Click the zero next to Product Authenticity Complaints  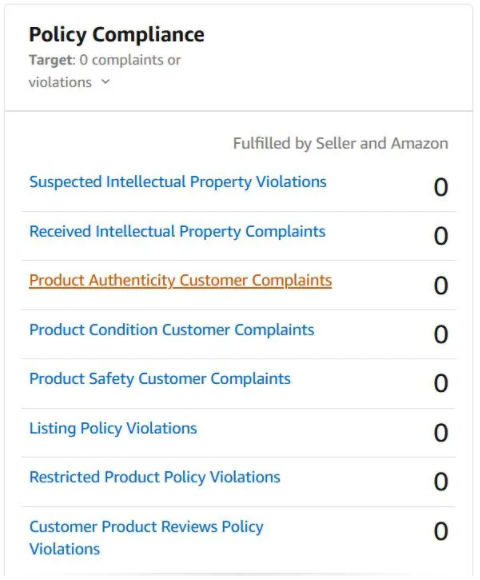tap(441, 286)
